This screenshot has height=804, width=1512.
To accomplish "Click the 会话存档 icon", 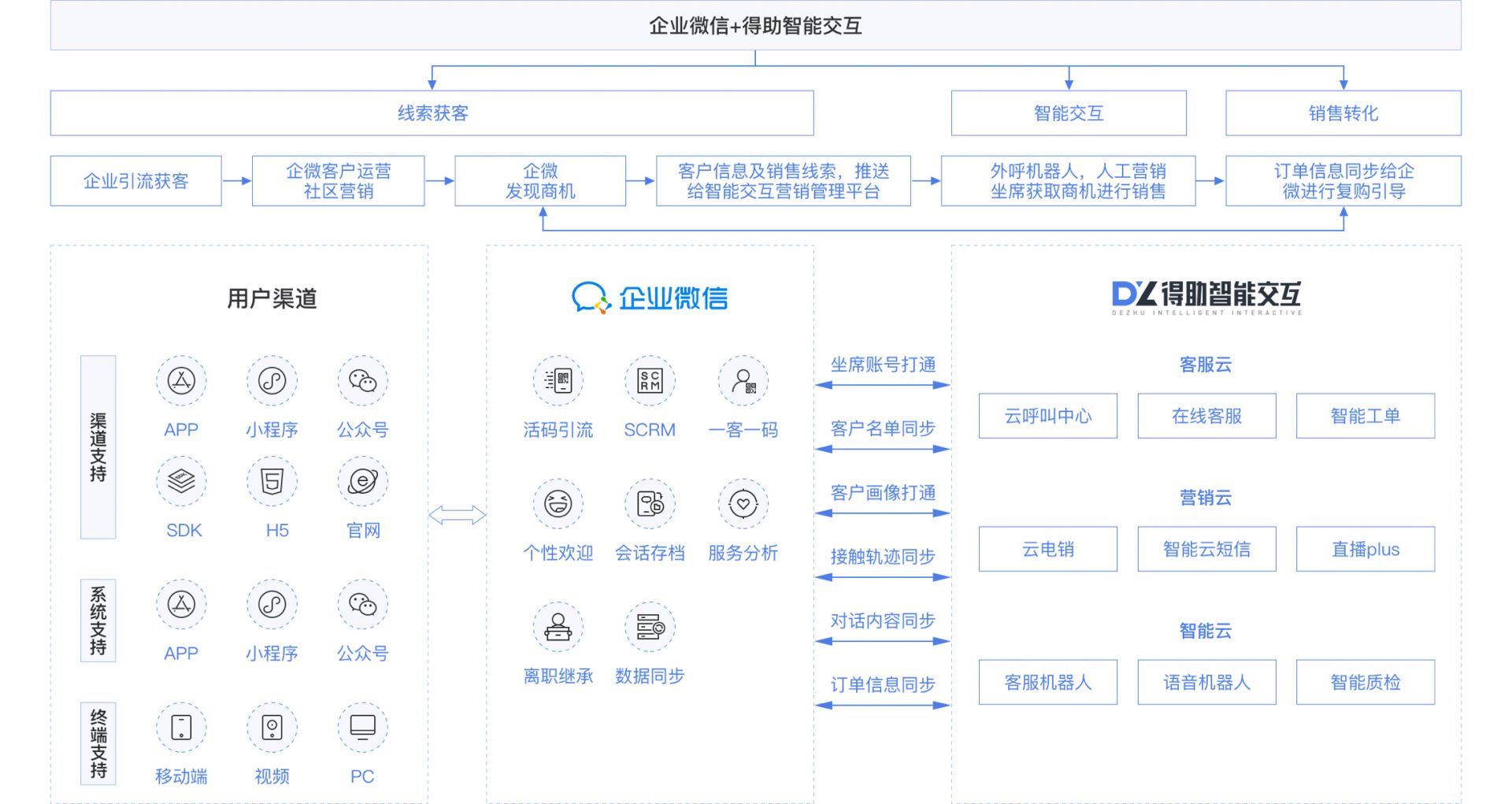I will tap(650, 504).
